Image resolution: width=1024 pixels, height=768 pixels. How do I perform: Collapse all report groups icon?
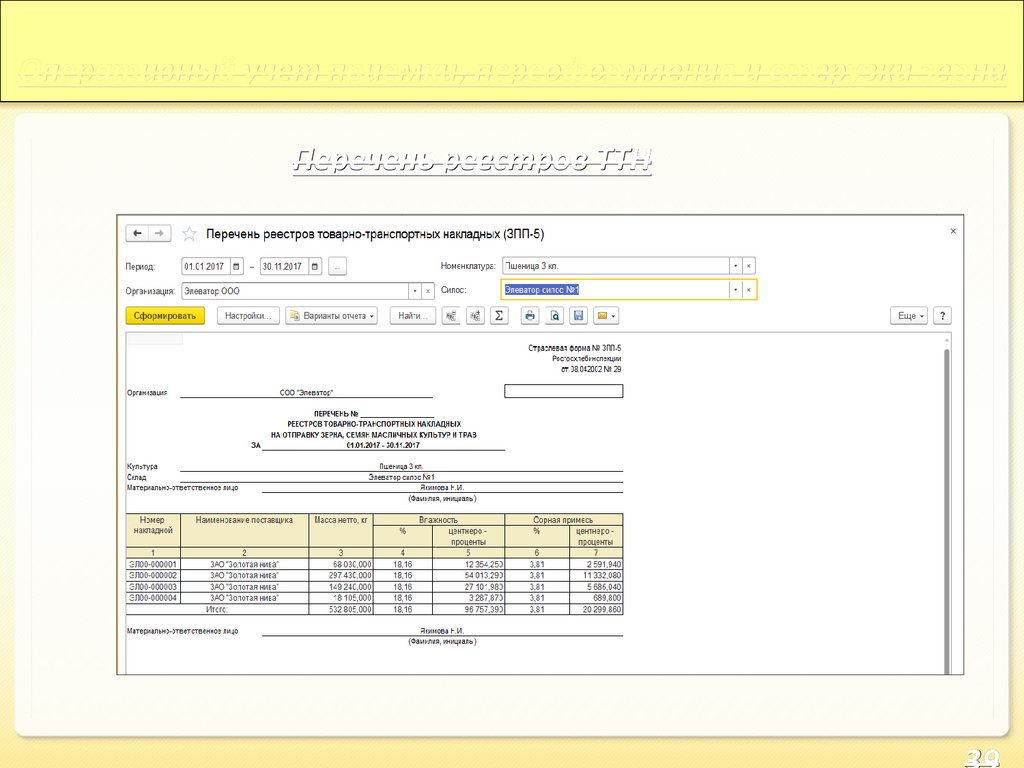[451, 315]
